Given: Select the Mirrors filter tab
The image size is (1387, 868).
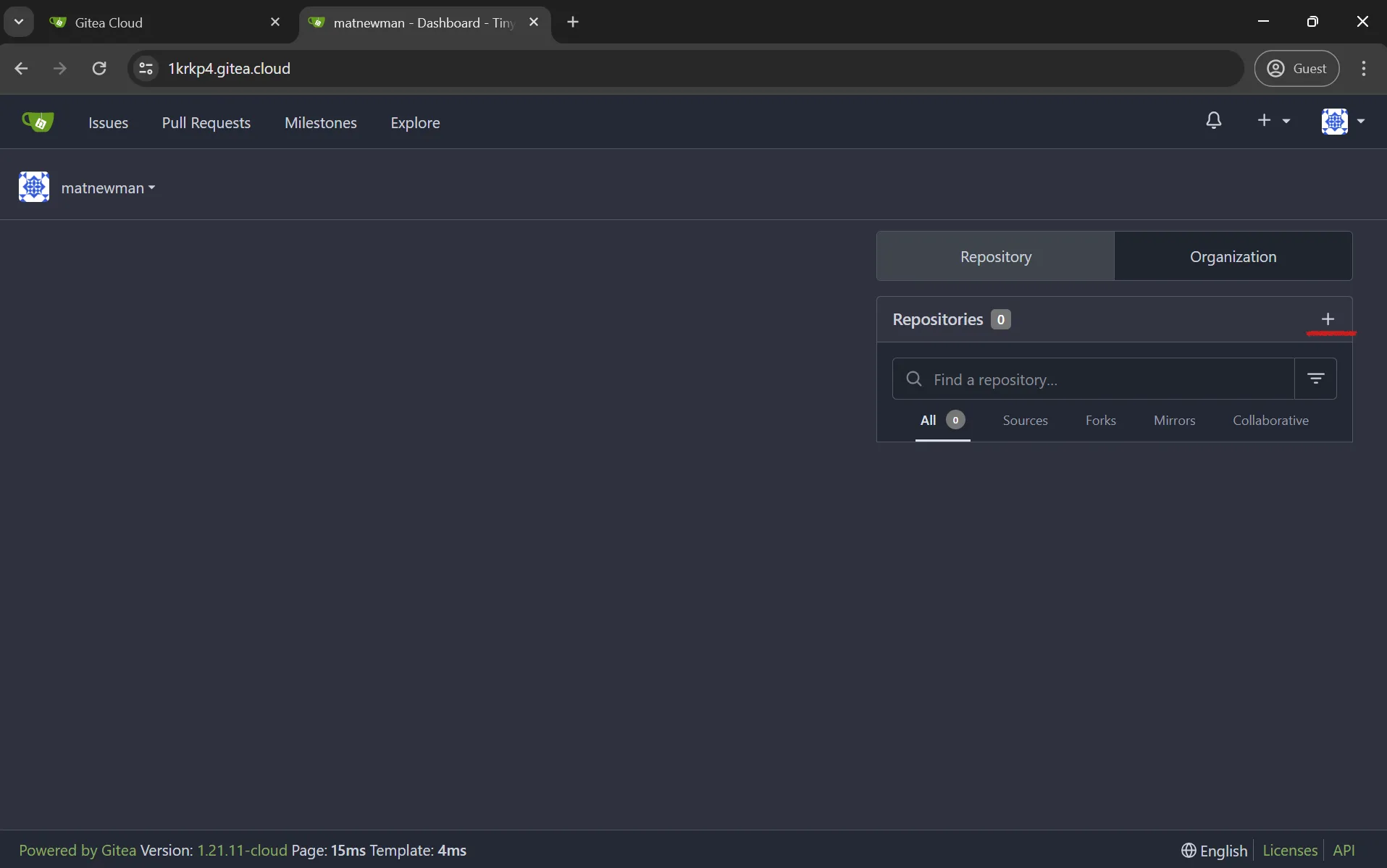Looking at the screenshot, I should (1174, 420).
